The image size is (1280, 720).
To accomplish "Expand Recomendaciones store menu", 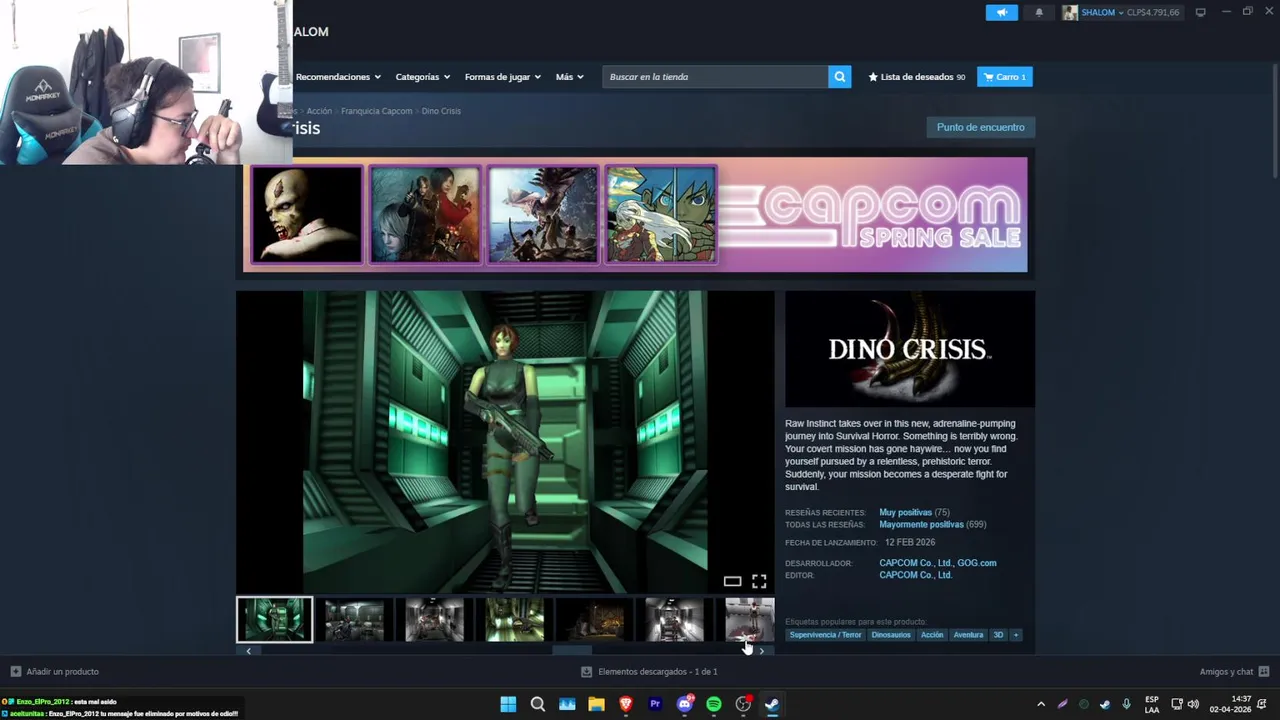I will pyautogui.click(x=338, y=77).
